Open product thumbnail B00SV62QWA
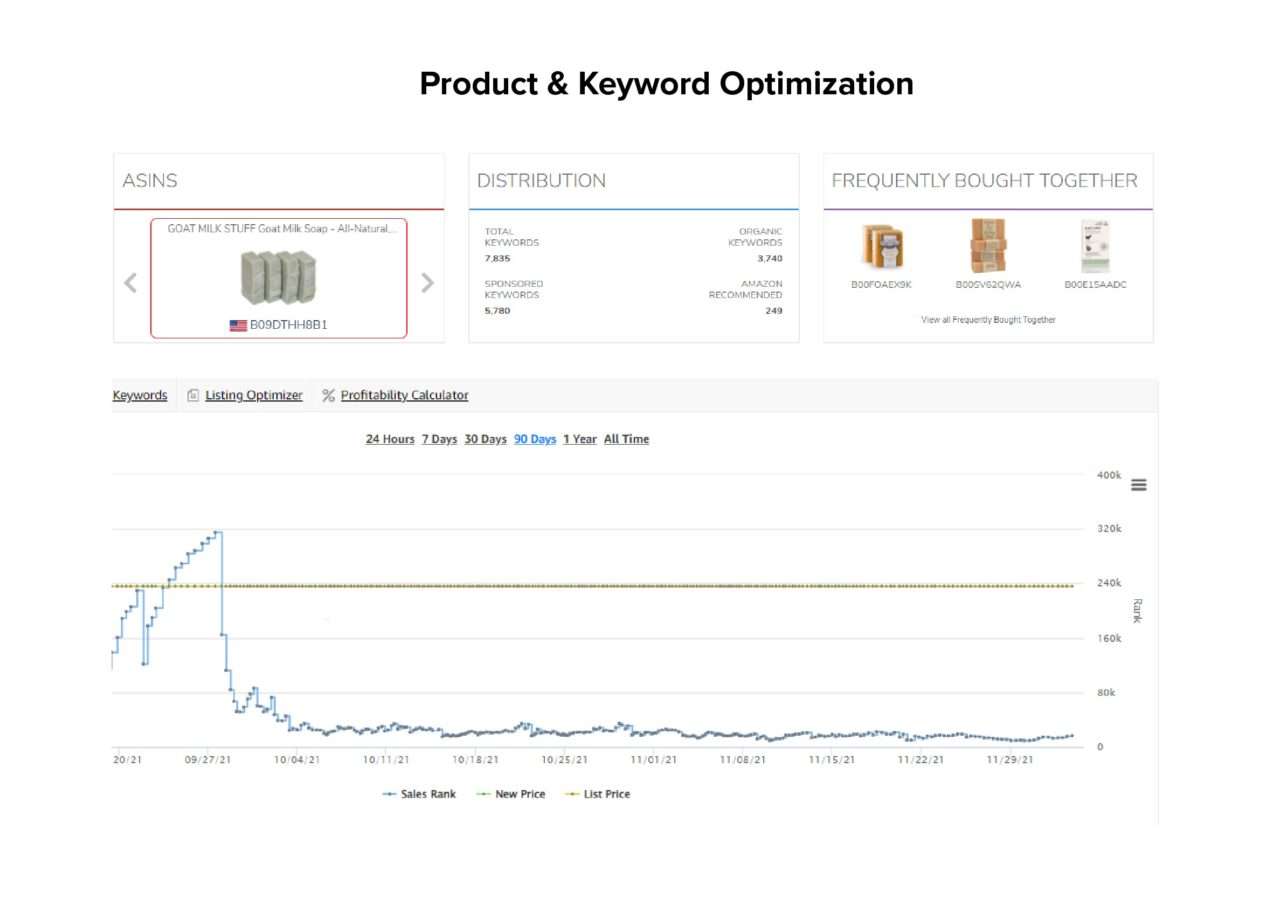This screenshot has width=1280, height=920. [x=988, y=245]
